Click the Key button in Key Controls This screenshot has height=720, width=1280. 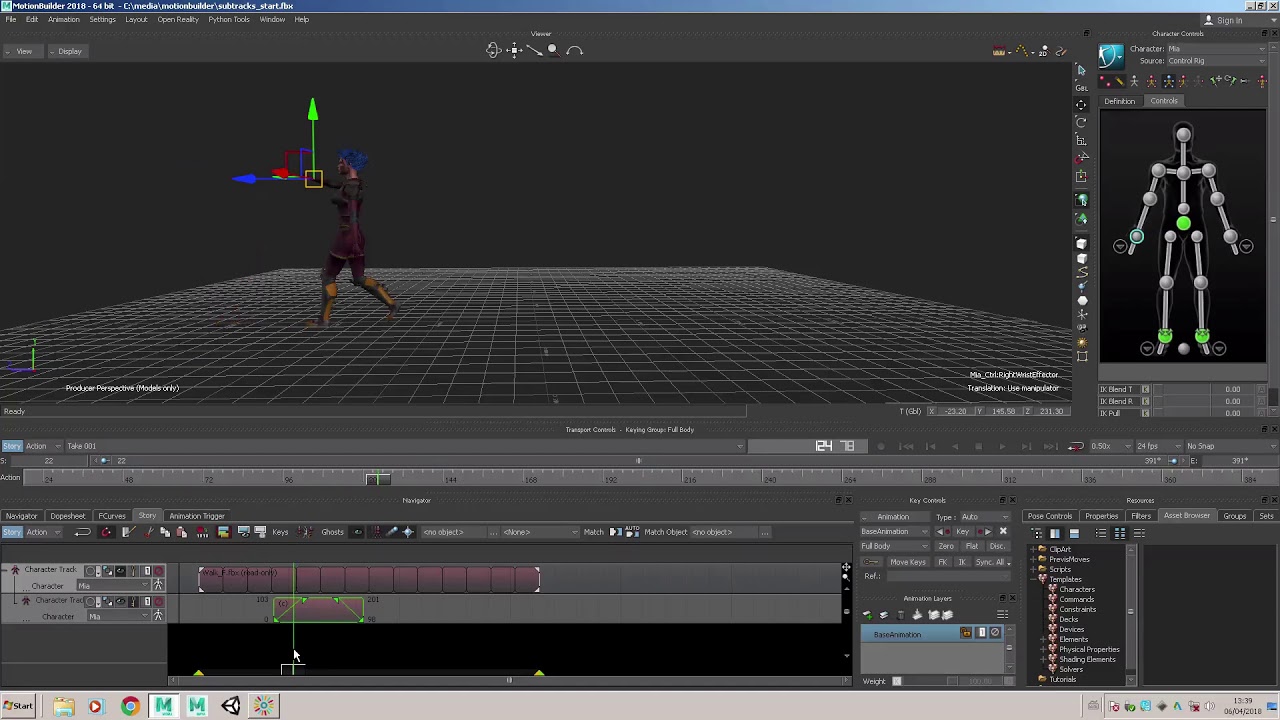tap(963, 532)
